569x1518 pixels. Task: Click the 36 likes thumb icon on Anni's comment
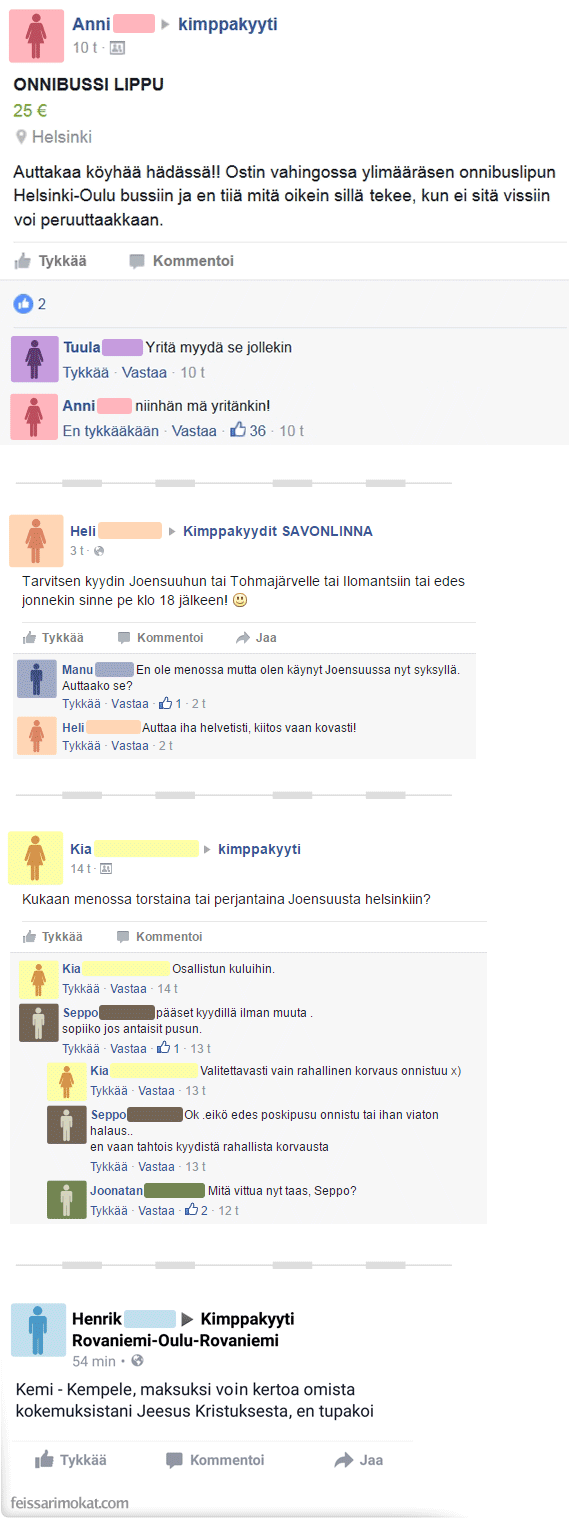click(238, 431)
